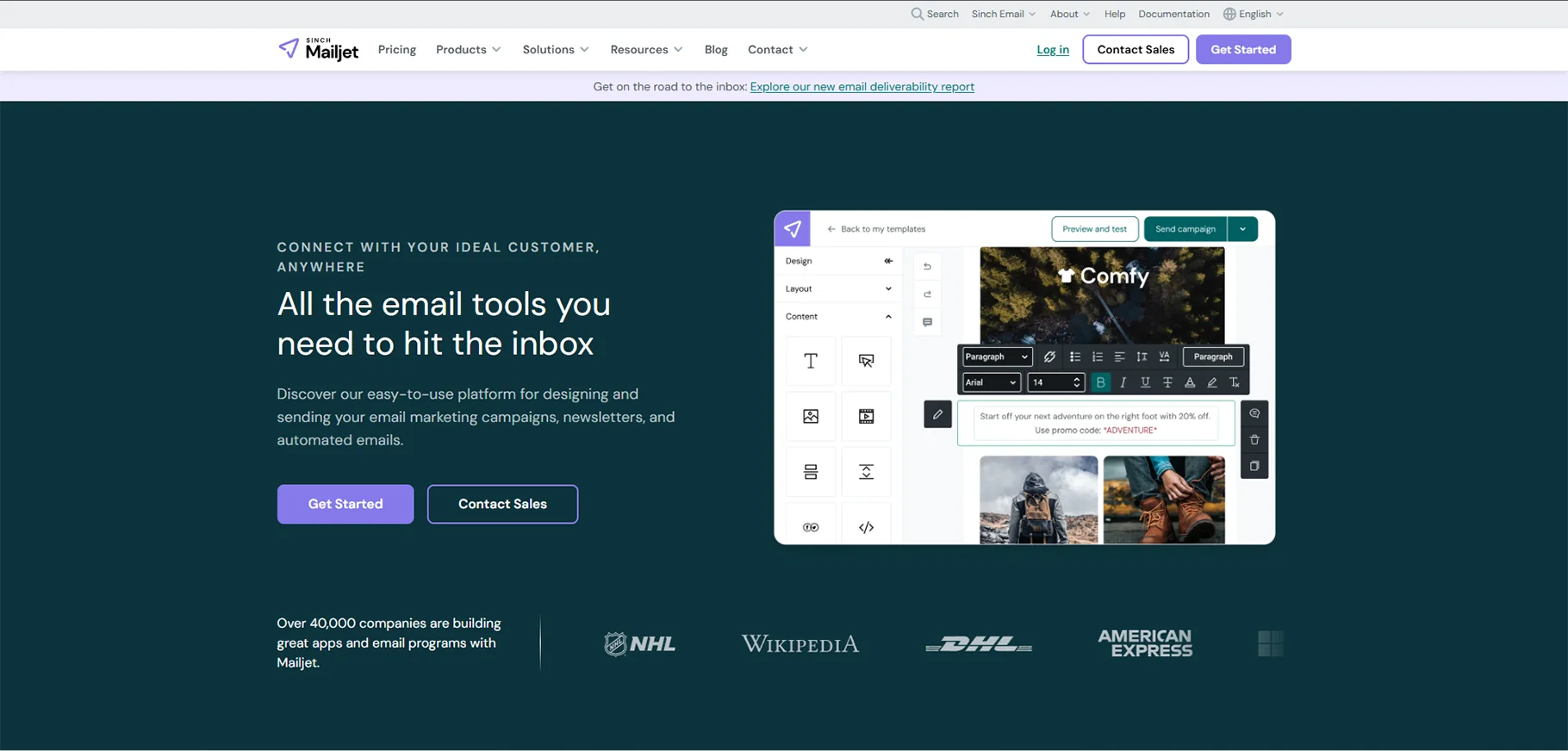Open the Arial font dropdown
Screen dimensions: 1568x751
[x=992, y=382]
